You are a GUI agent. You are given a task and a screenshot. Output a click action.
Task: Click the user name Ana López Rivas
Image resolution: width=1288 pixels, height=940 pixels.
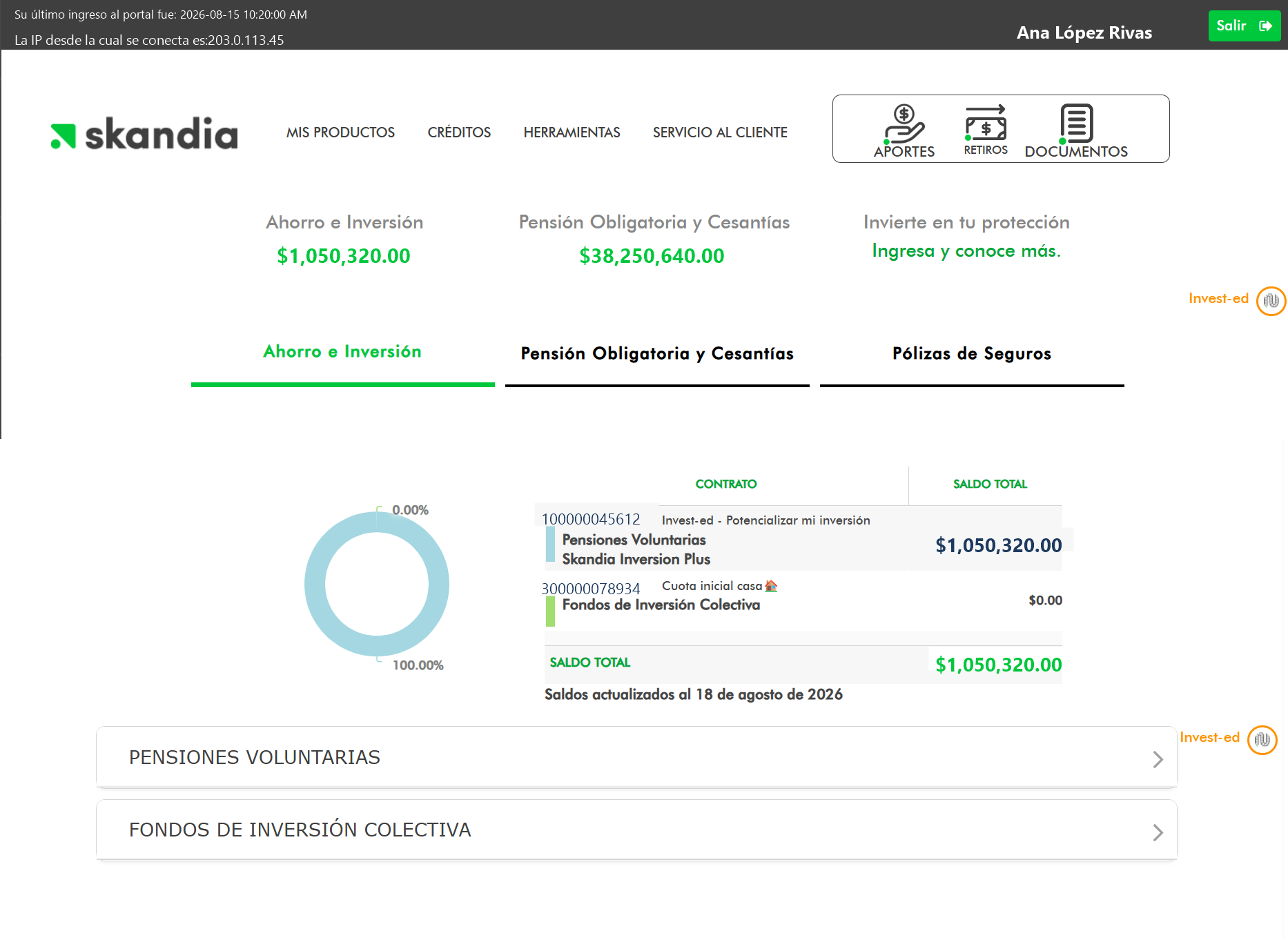(1084, 32)
